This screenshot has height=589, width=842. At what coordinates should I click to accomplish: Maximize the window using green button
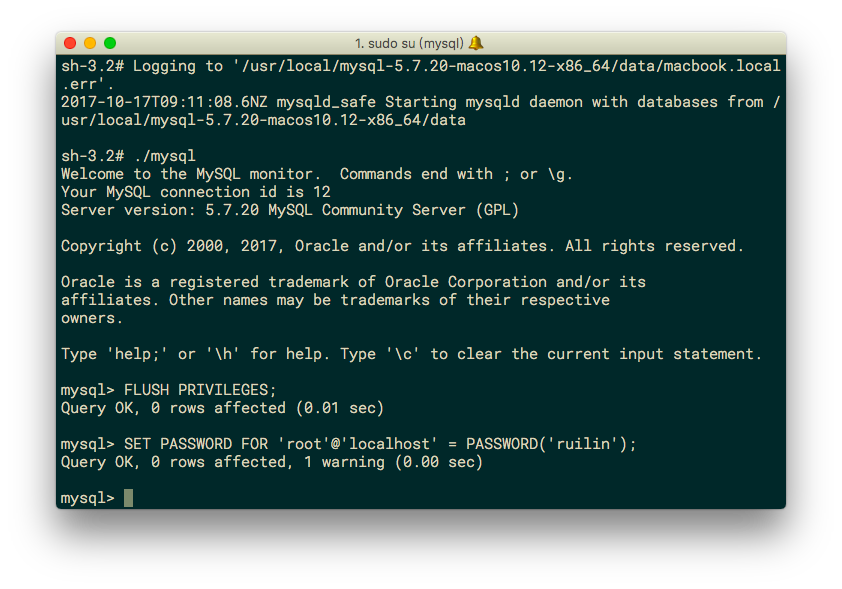pos(110,43)
